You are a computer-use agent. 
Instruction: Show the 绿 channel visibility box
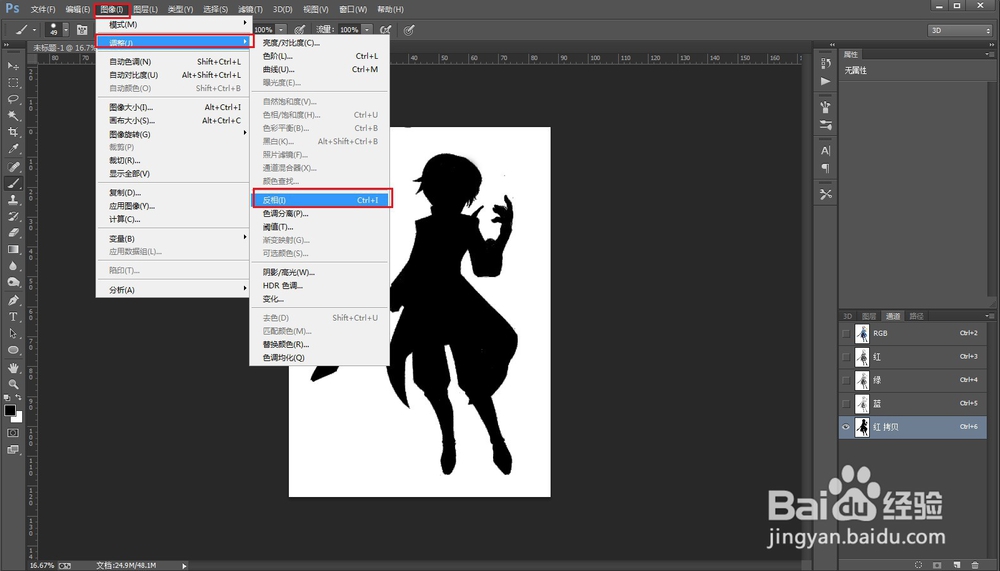[x=846, y=380]
